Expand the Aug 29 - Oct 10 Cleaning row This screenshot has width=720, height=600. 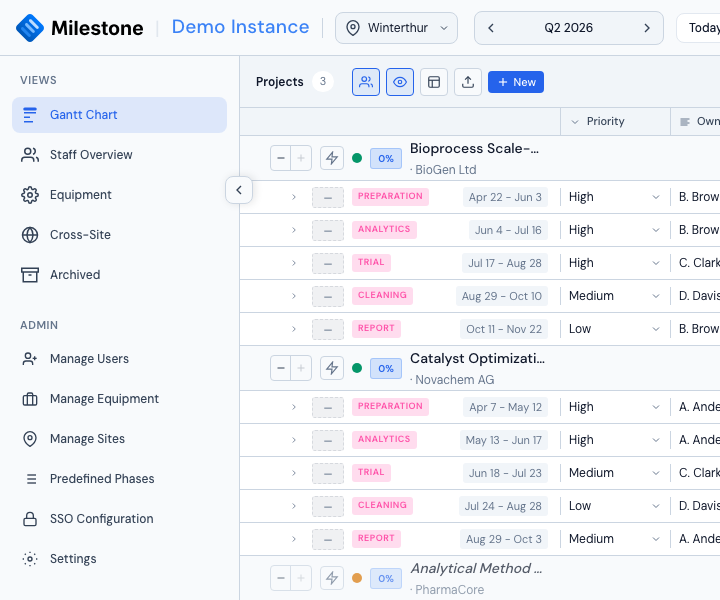[x=294, y=297]
